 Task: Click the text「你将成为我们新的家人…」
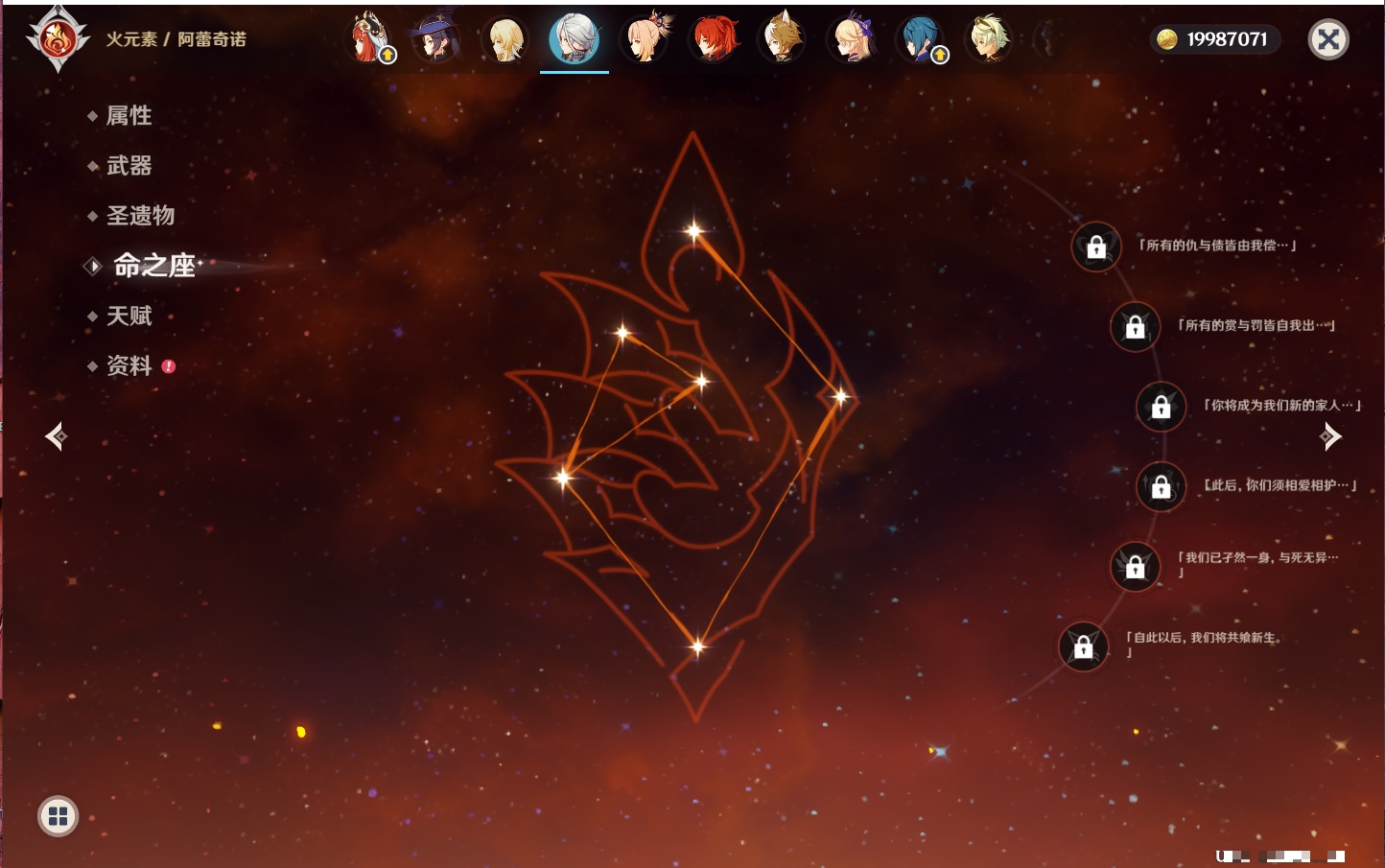click(1282, 405)
